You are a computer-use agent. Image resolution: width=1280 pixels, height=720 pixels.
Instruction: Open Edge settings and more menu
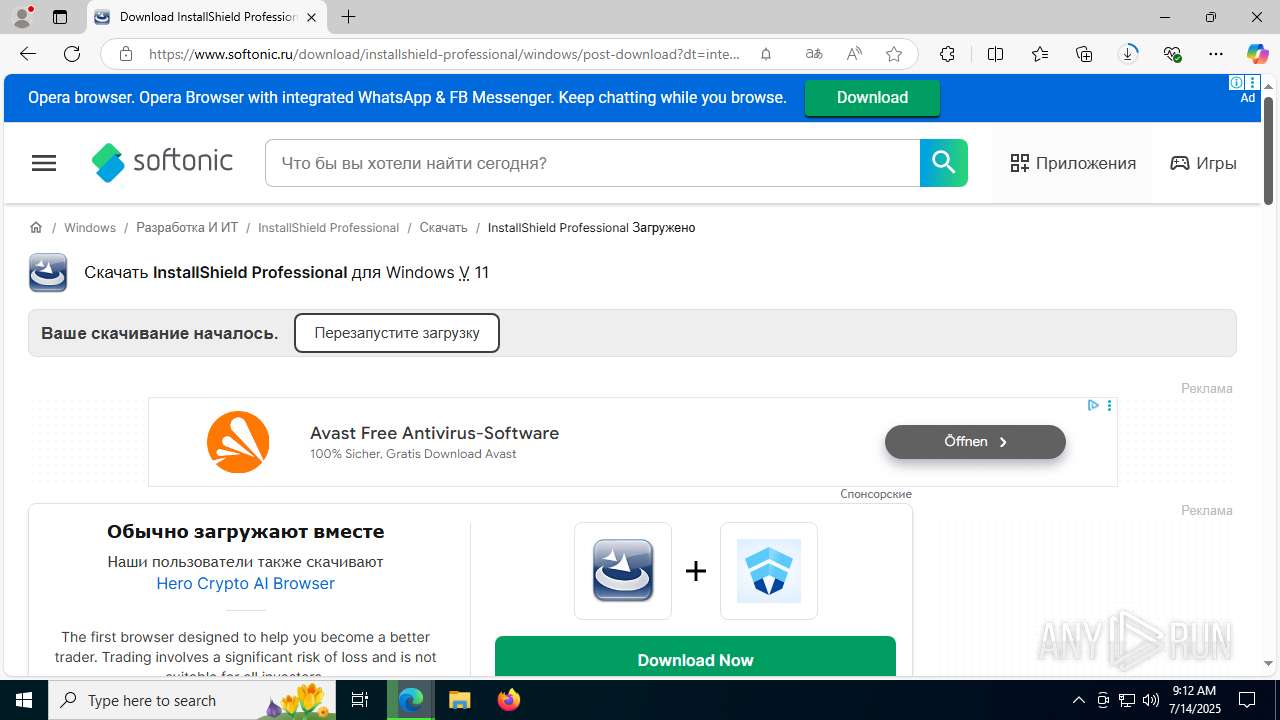(1216, 54)
